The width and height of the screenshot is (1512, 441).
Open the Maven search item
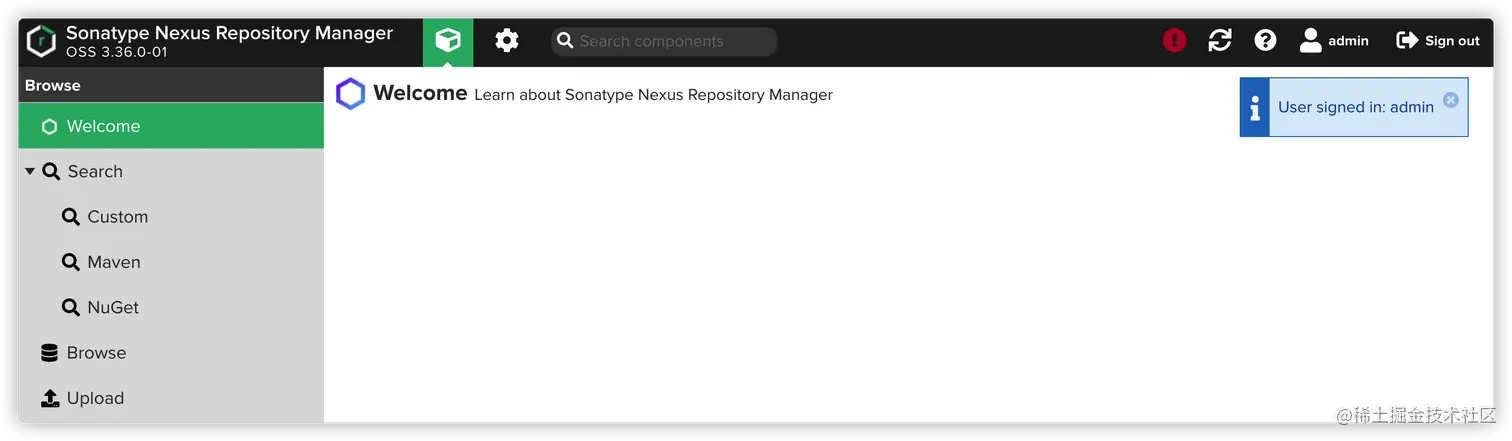[x=113, y=262]
